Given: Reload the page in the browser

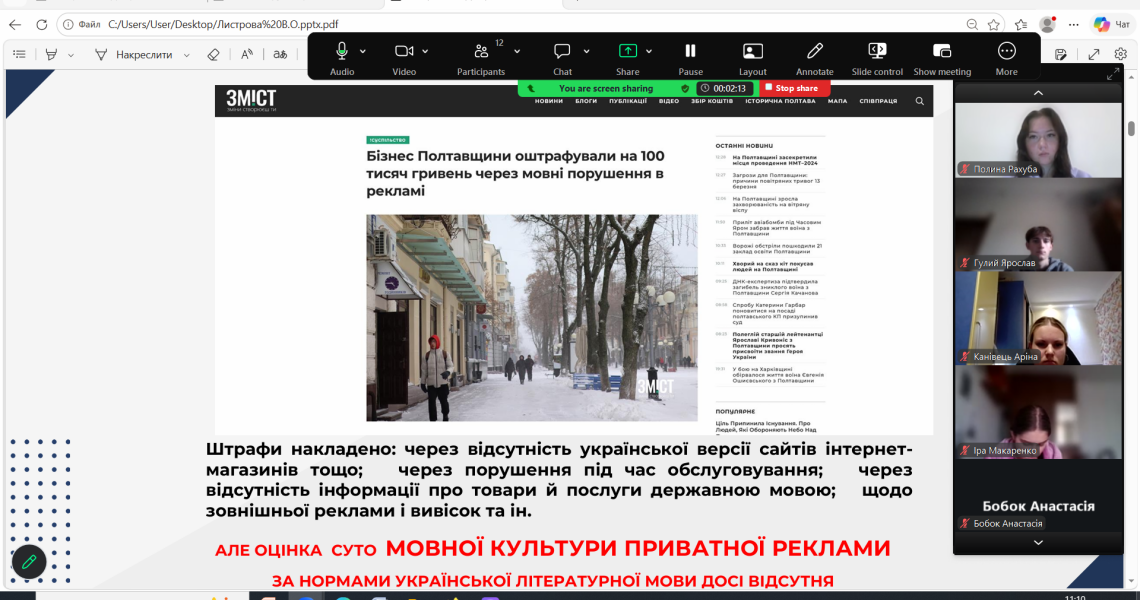Looking at the screenshot, I should (41, 24).
